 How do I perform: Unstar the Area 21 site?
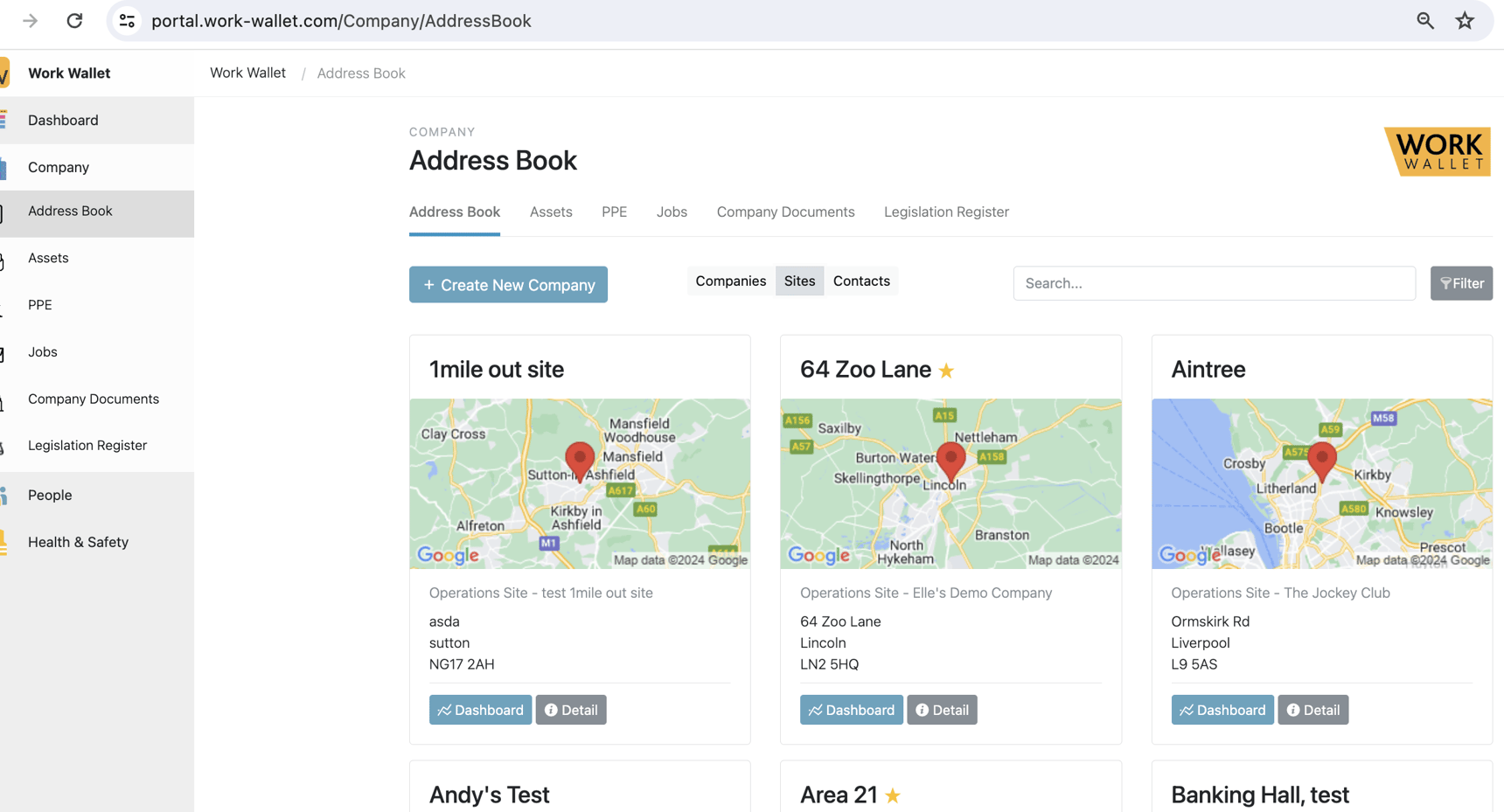(892, 796)
